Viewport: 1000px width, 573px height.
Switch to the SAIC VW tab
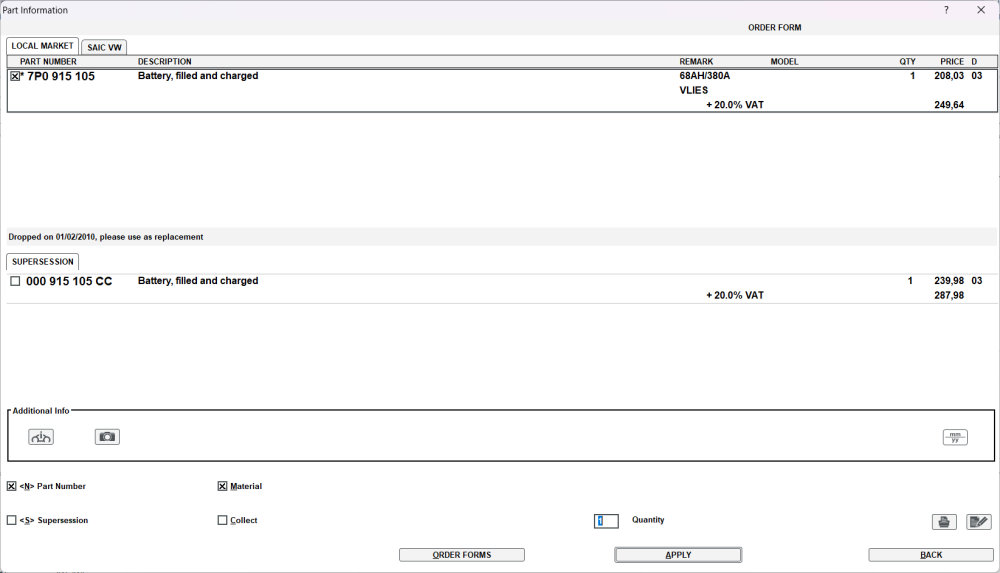point(104,47)
